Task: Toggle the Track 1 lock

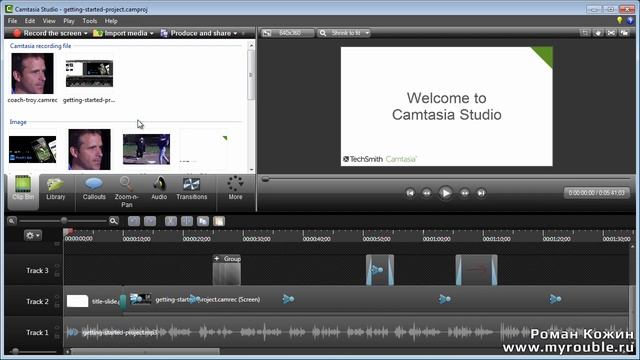Action: click(x=57, y=336)
